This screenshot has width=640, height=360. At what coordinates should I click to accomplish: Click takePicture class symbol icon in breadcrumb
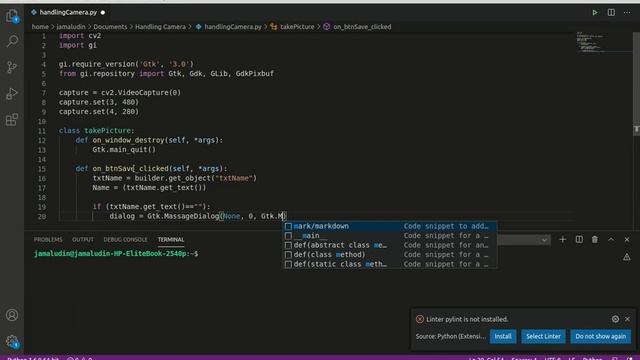[x=273, y=27]
